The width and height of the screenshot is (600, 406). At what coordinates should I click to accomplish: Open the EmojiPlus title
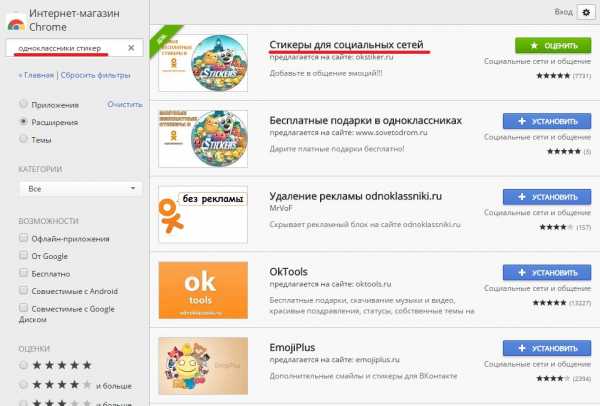[x=292, y=347]
